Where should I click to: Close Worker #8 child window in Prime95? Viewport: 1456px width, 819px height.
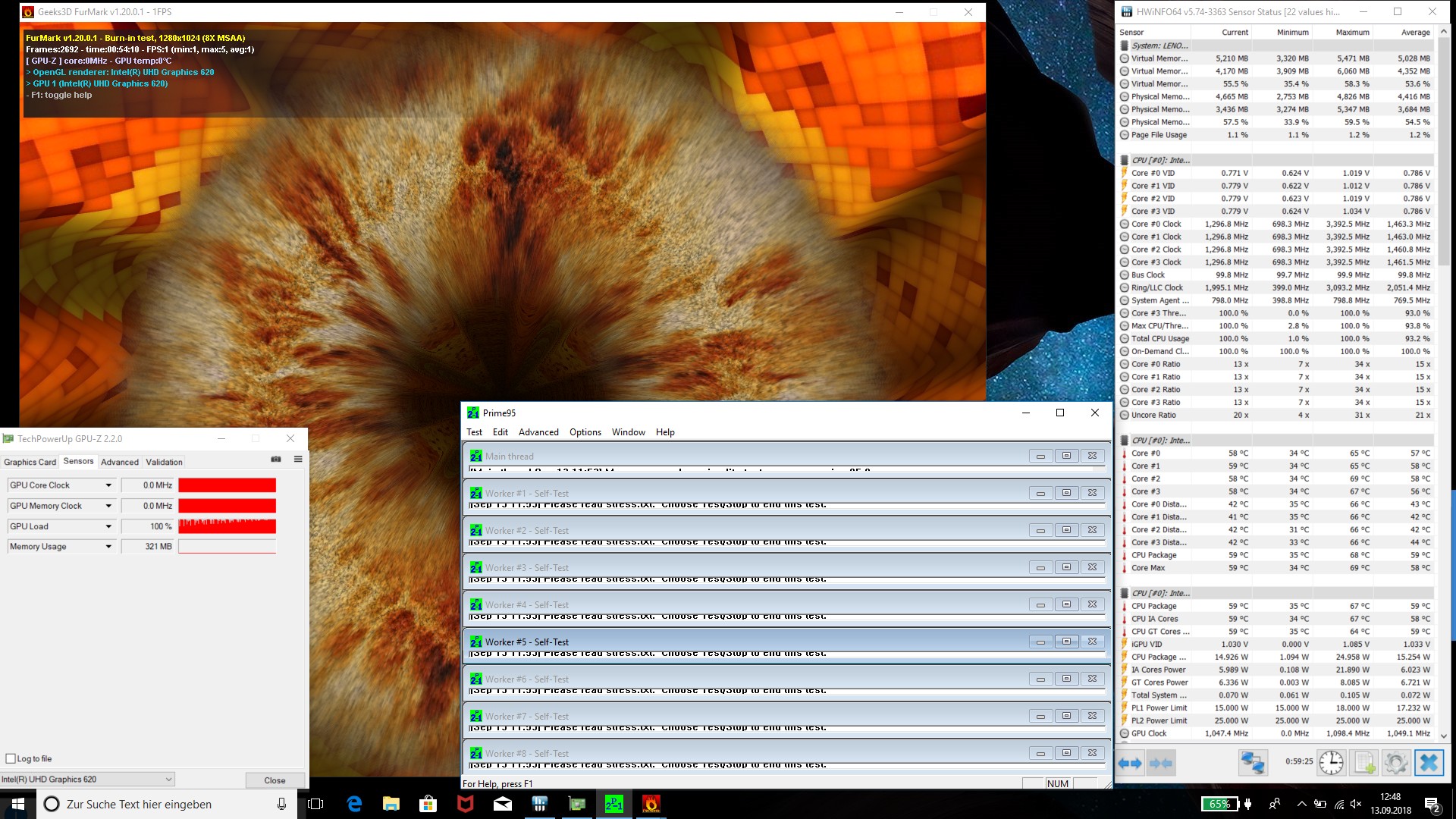[x=1092, y=753]
